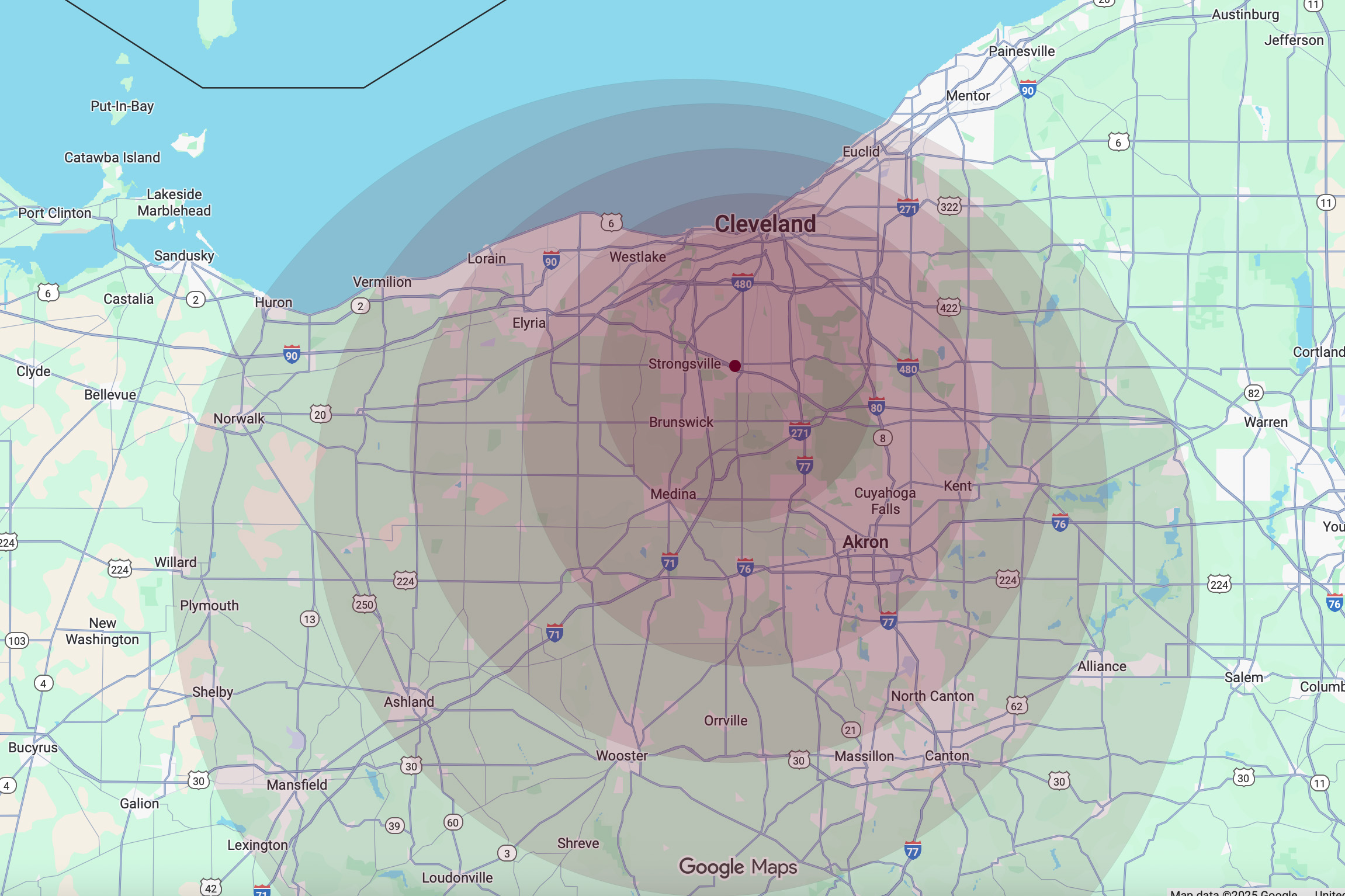Screen dimensions: 1345x896
Task: Click the Cleveland city label
Action: tap(765, 224)
